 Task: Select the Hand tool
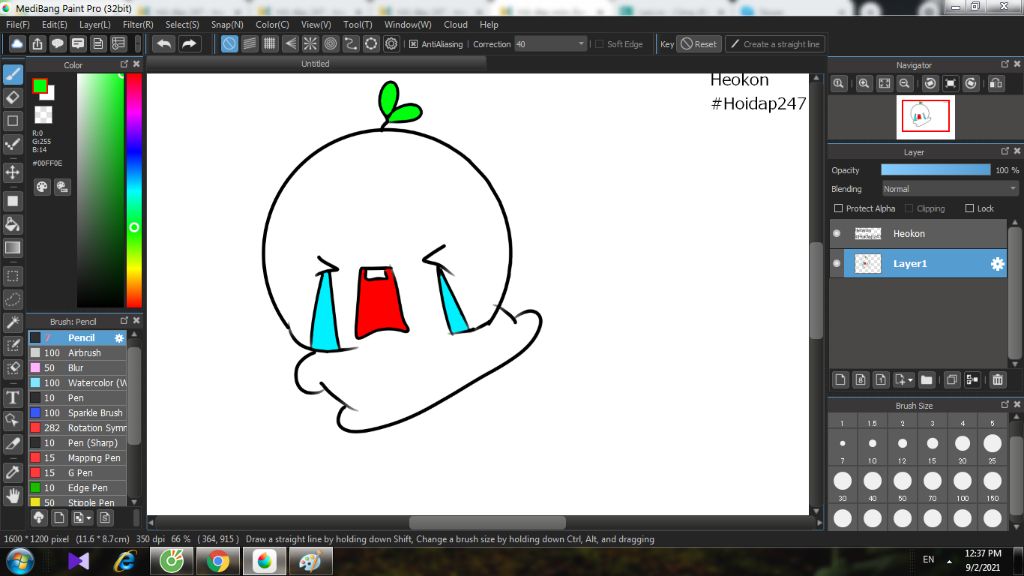[13, 496]
